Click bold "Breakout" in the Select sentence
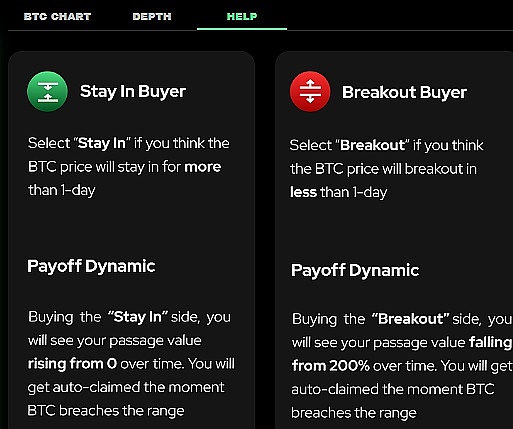 click(x=372, y=145)
